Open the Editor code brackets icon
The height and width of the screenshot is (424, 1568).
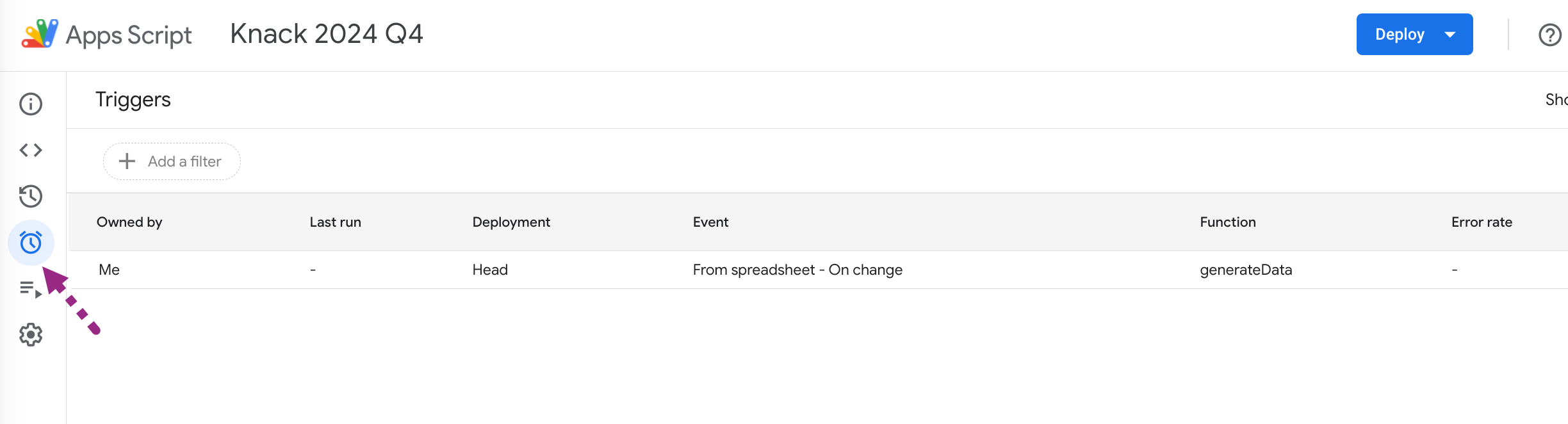tap(31, 150)
